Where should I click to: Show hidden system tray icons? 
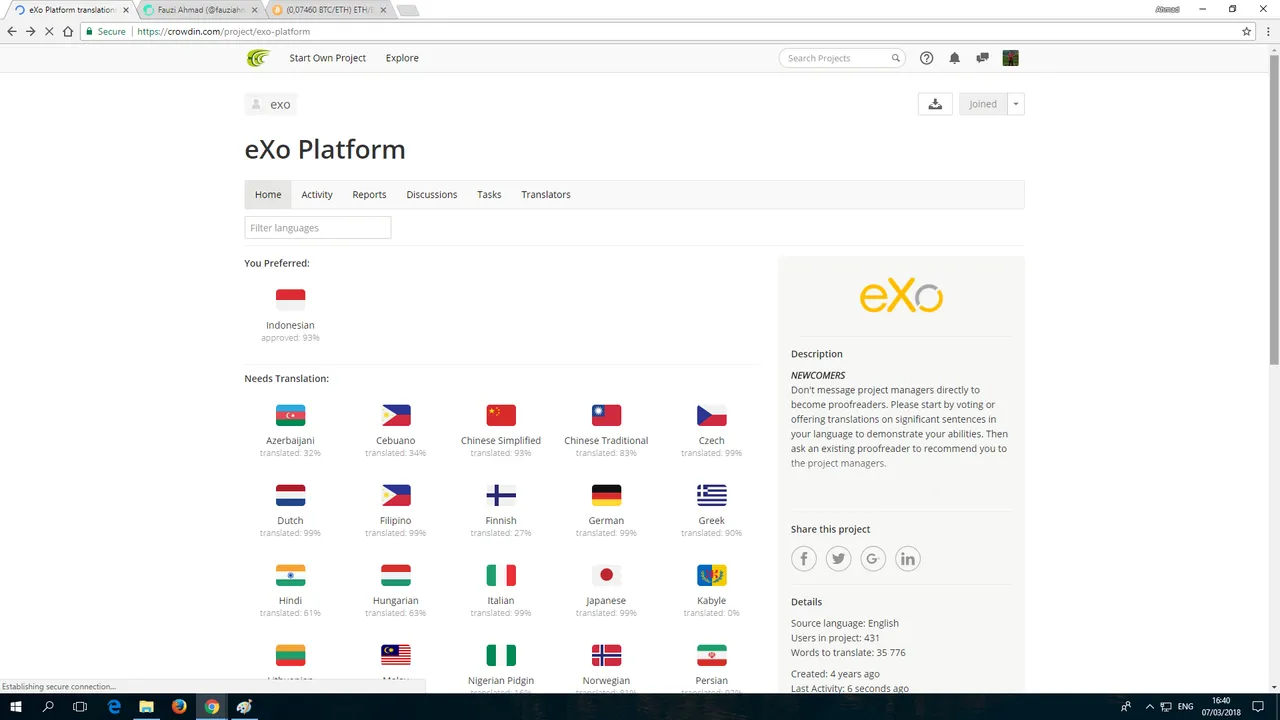1149,706
